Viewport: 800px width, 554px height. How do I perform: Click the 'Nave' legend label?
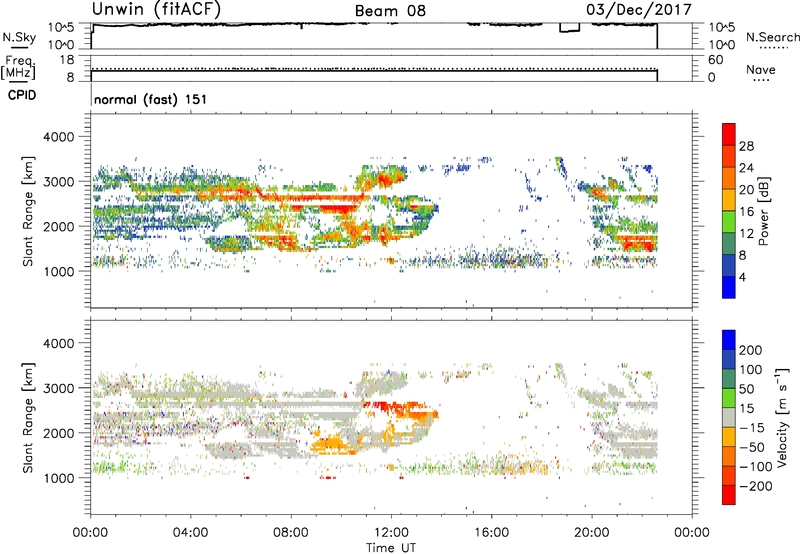pos(761,69)
